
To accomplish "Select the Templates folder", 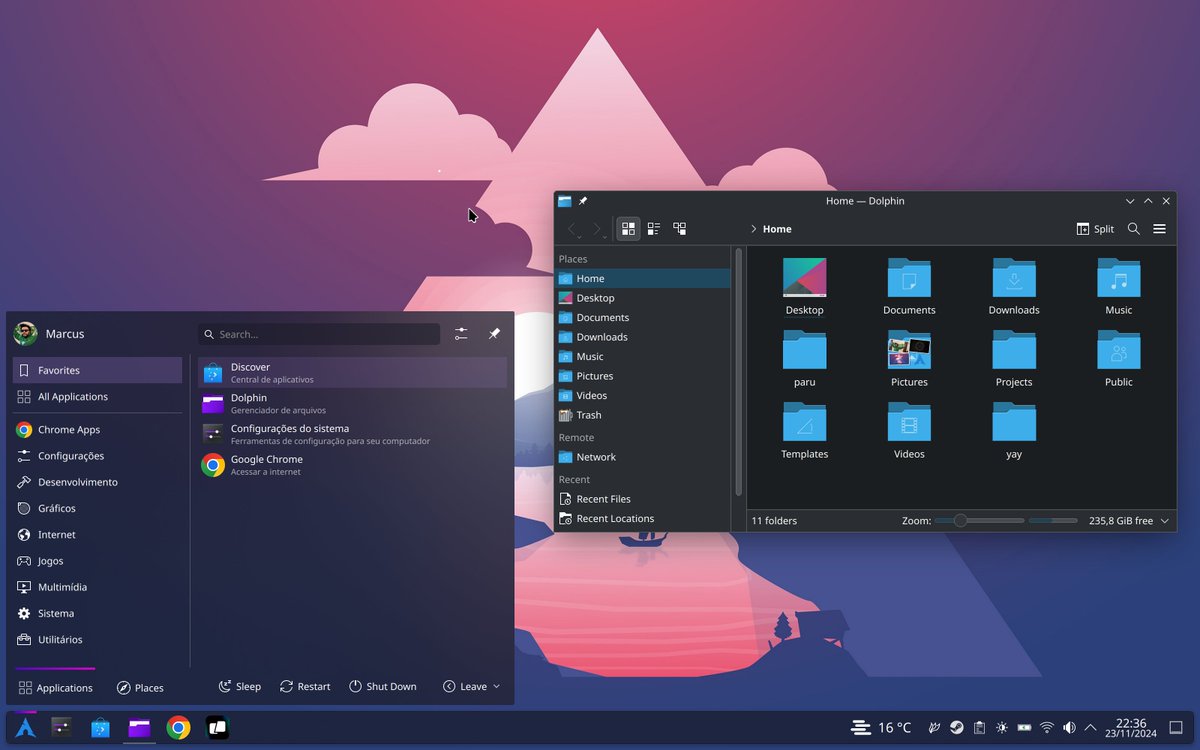I will point(805,431).
